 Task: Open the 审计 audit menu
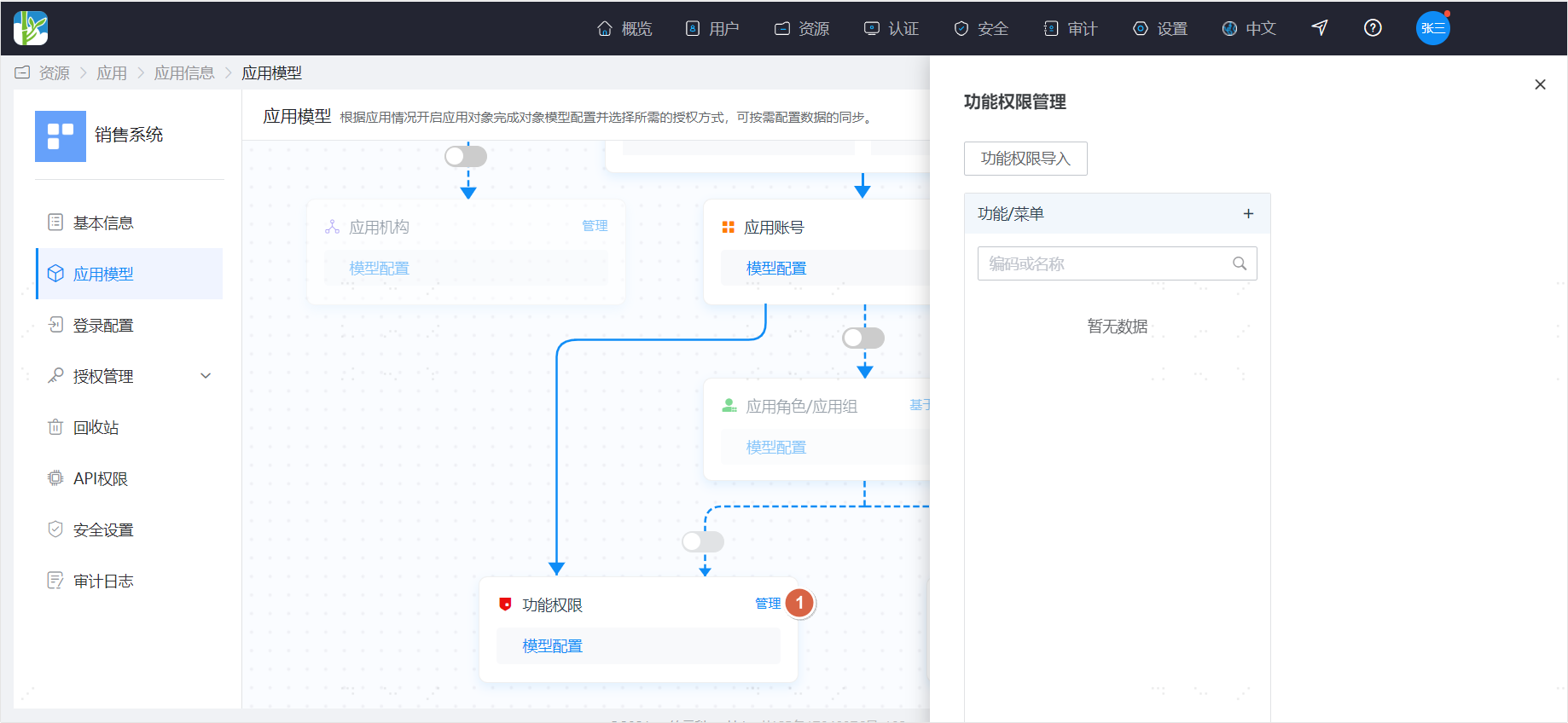click(x=1071, y=28)
